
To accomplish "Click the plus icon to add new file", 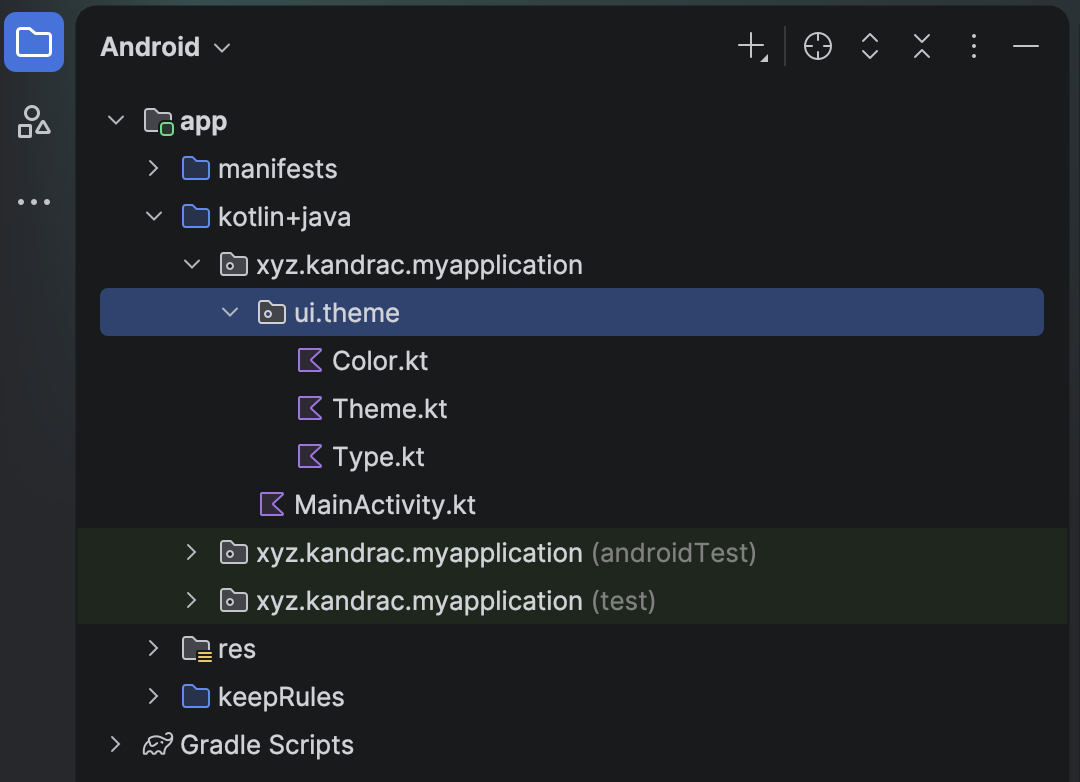I will point(752,47).
